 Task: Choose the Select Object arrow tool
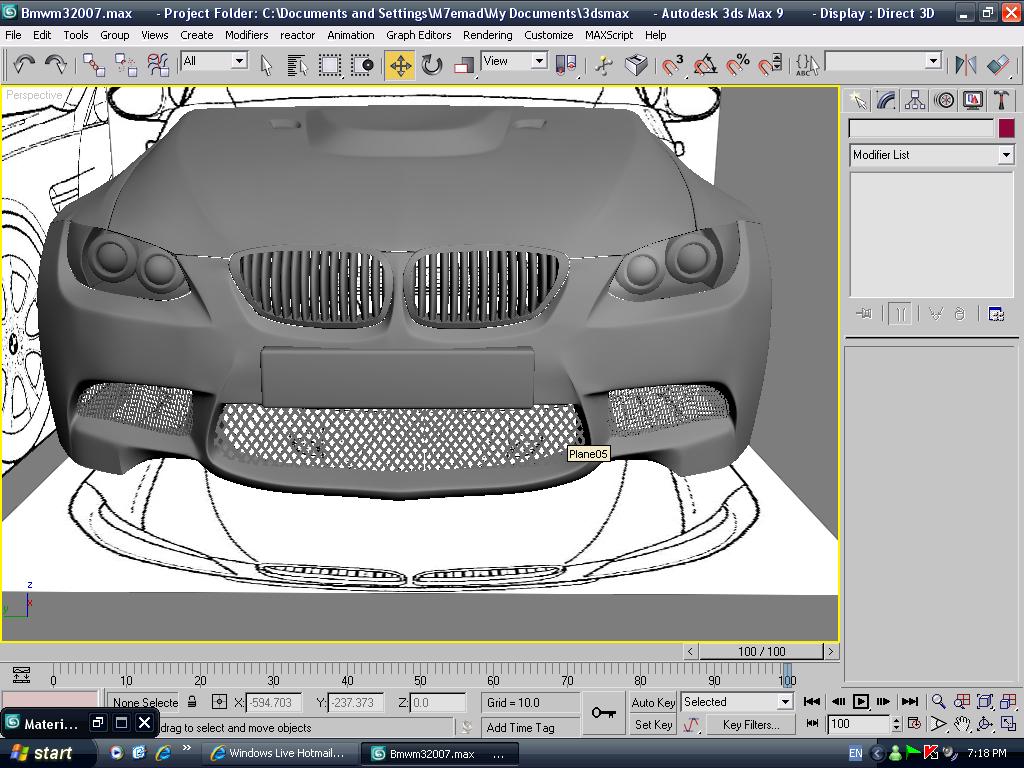coord(266,65)
